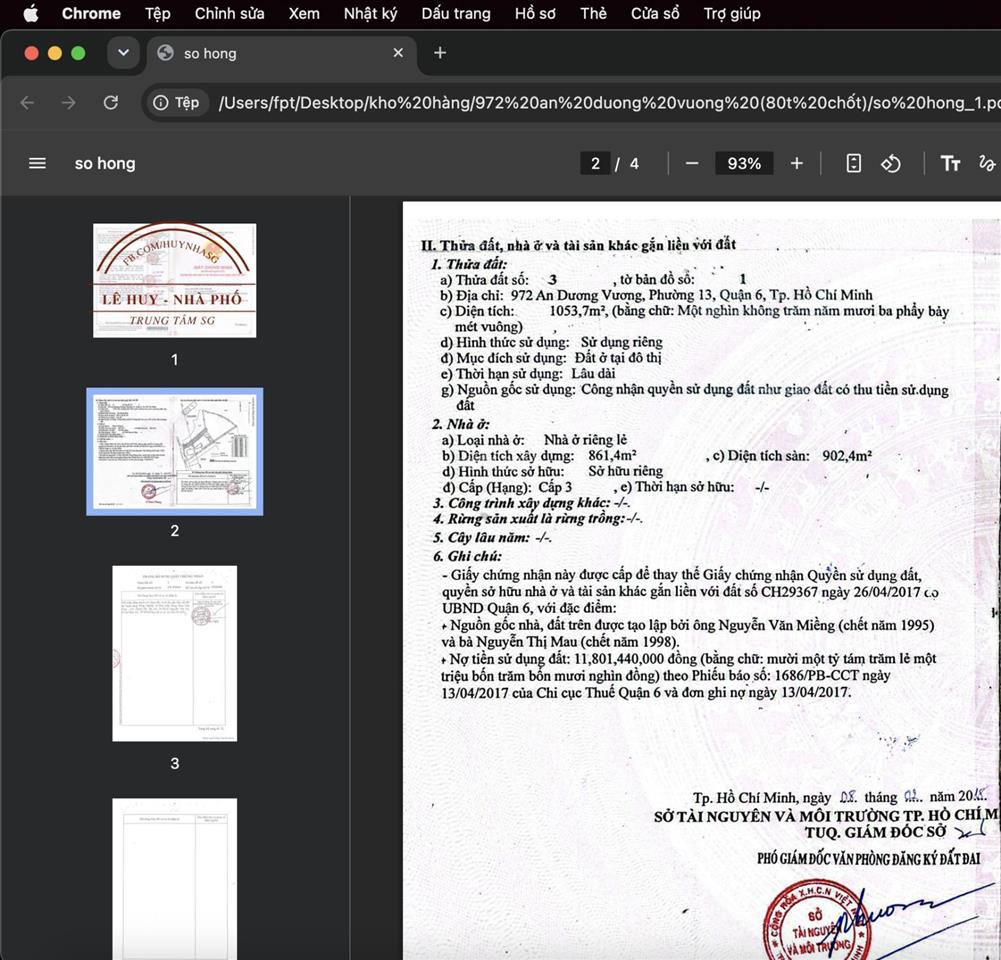The height and width of the screenshot is (960, 1001).
Task: Open the Hồ sơ menu
Action: pos(535,13)
